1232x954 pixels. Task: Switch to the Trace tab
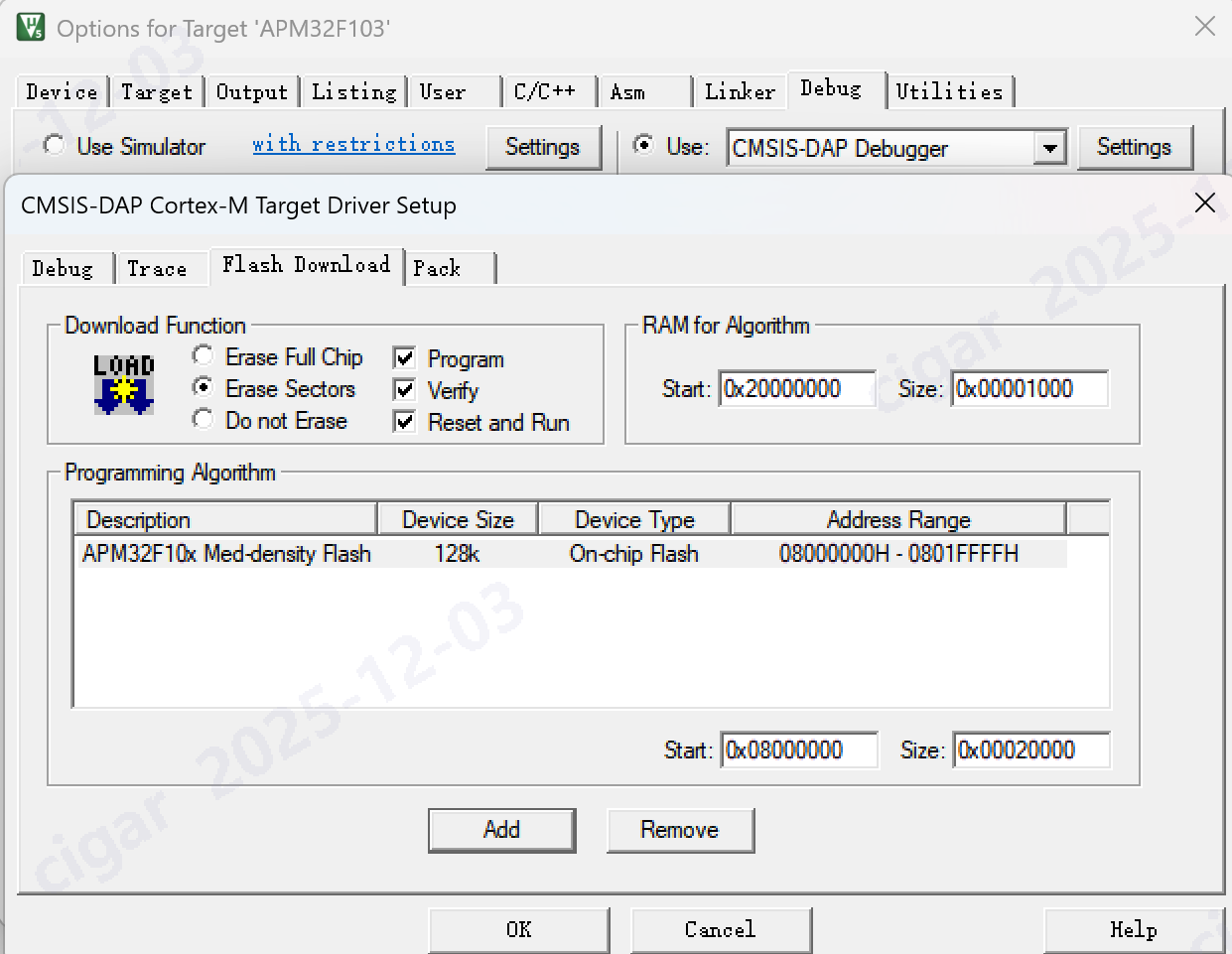click(x=157, y=269)
